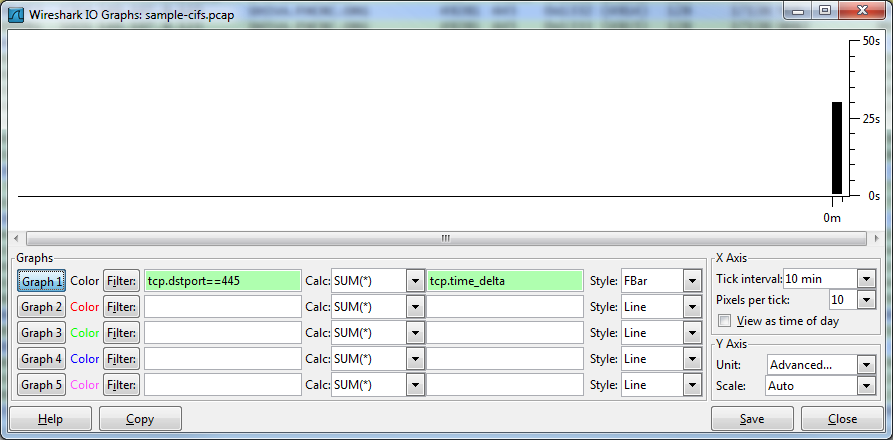Click the tcp.time_delta field
The height and width of the screenshot is (440, 893).
504,281
